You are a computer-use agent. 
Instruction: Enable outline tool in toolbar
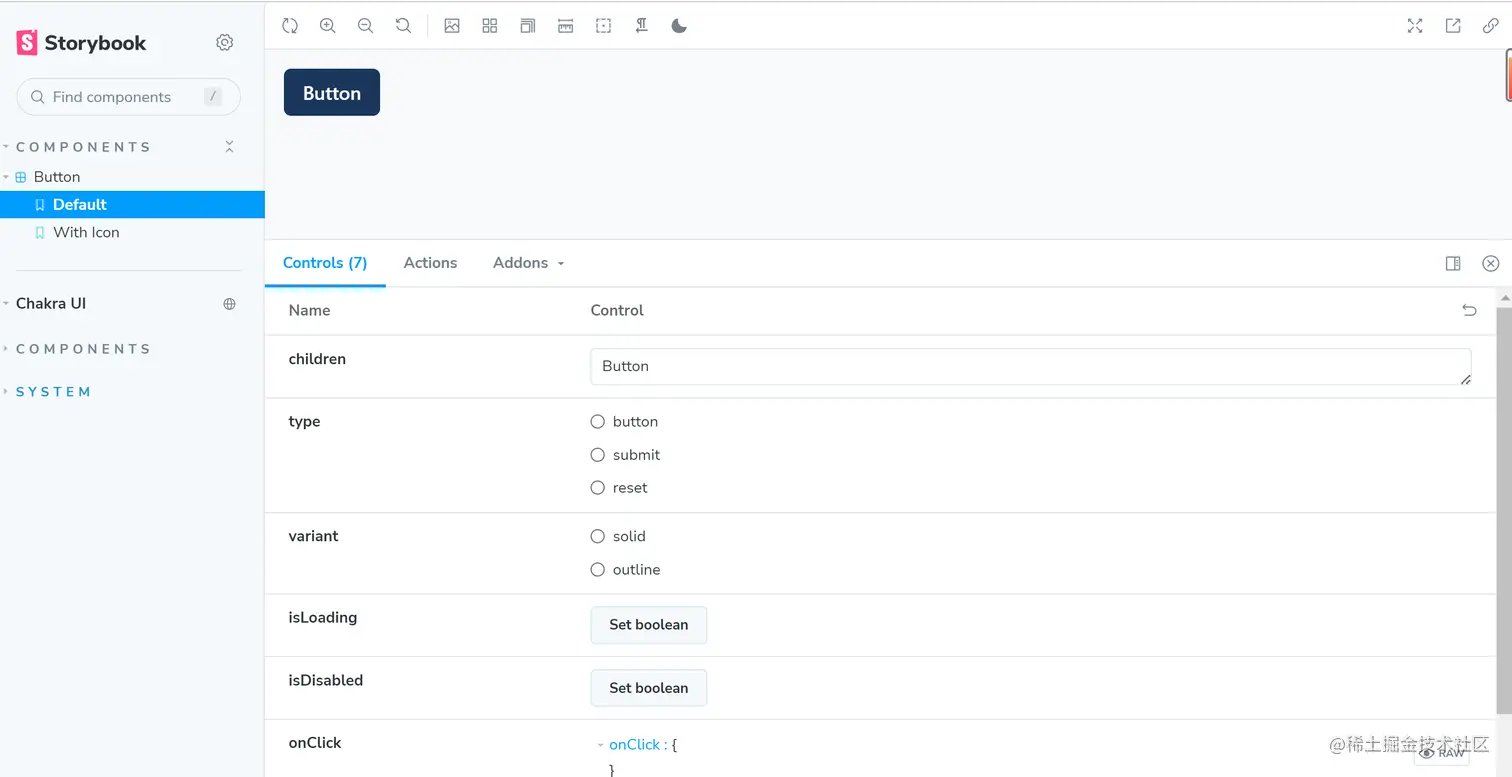click(x=604, y=26)
